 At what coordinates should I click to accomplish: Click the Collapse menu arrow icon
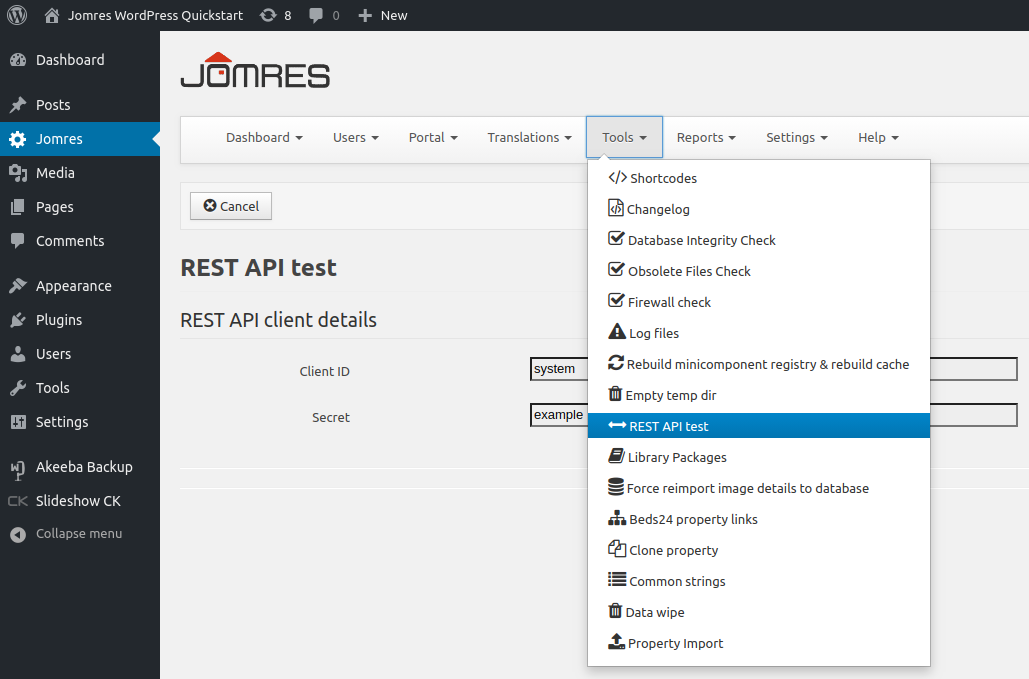18,535
